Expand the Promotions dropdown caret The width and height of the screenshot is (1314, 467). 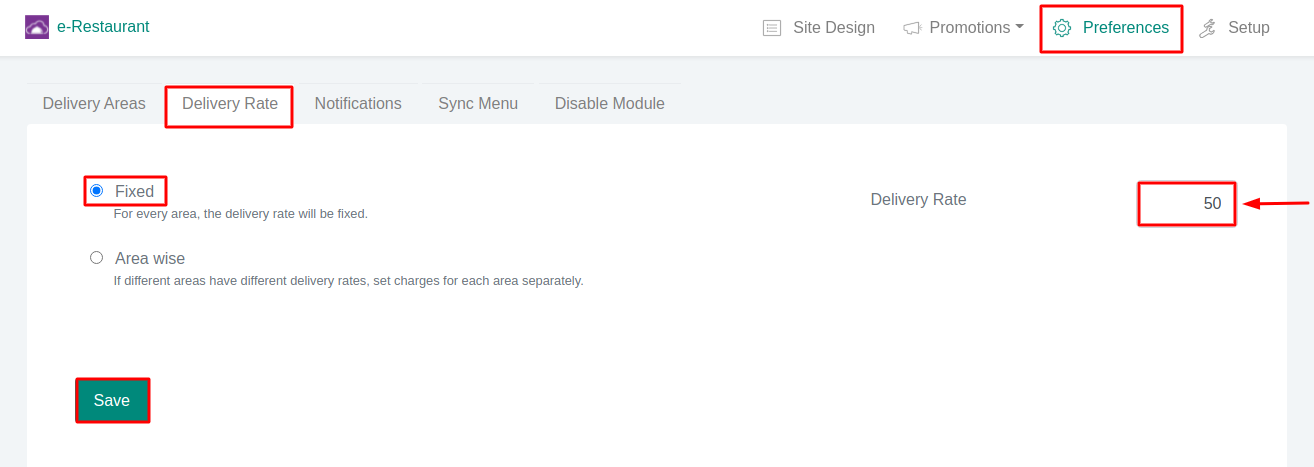[x=1019, y=27]
